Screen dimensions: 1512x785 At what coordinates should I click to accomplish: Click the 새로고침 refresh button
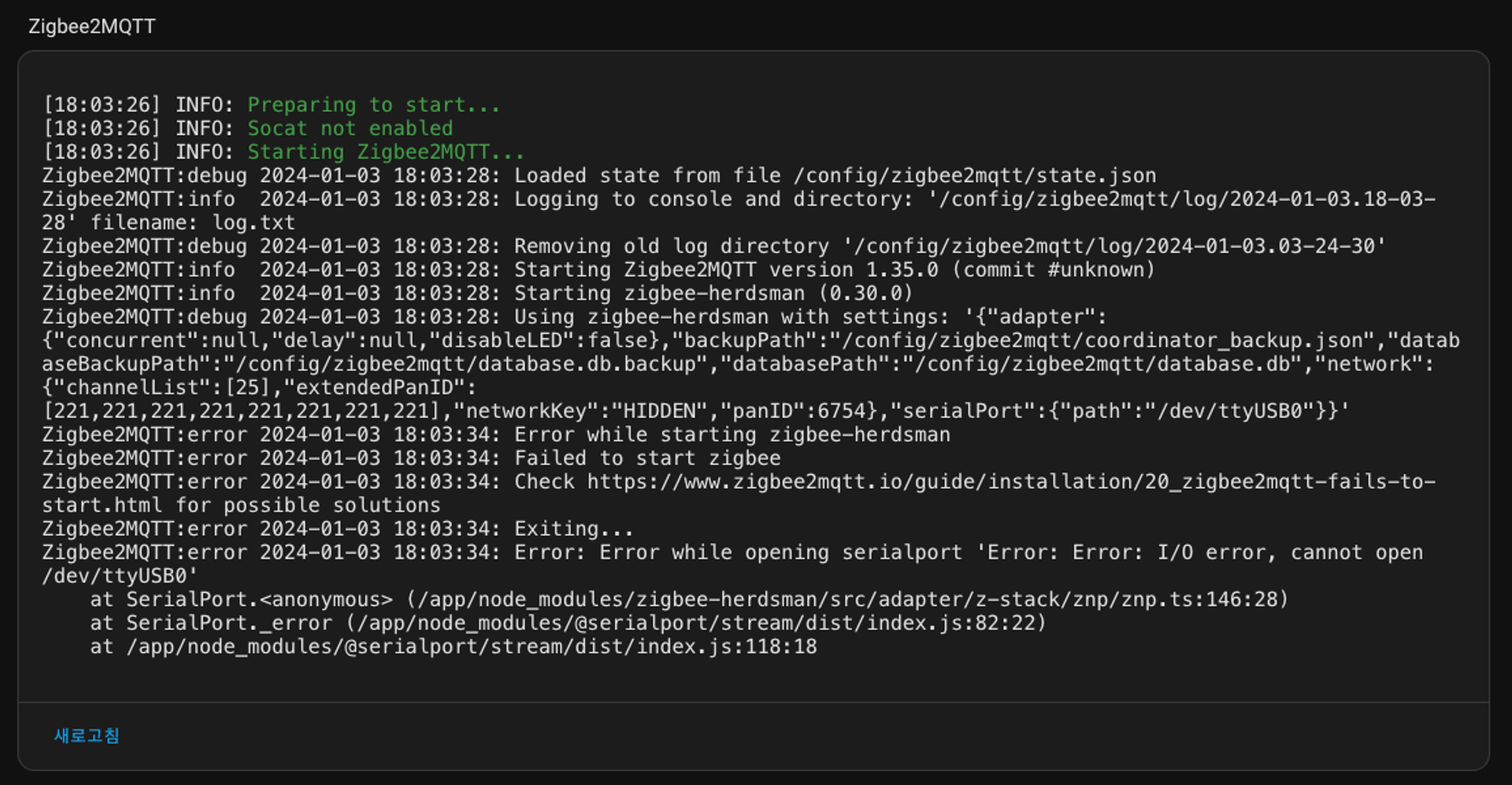(87, 735)
